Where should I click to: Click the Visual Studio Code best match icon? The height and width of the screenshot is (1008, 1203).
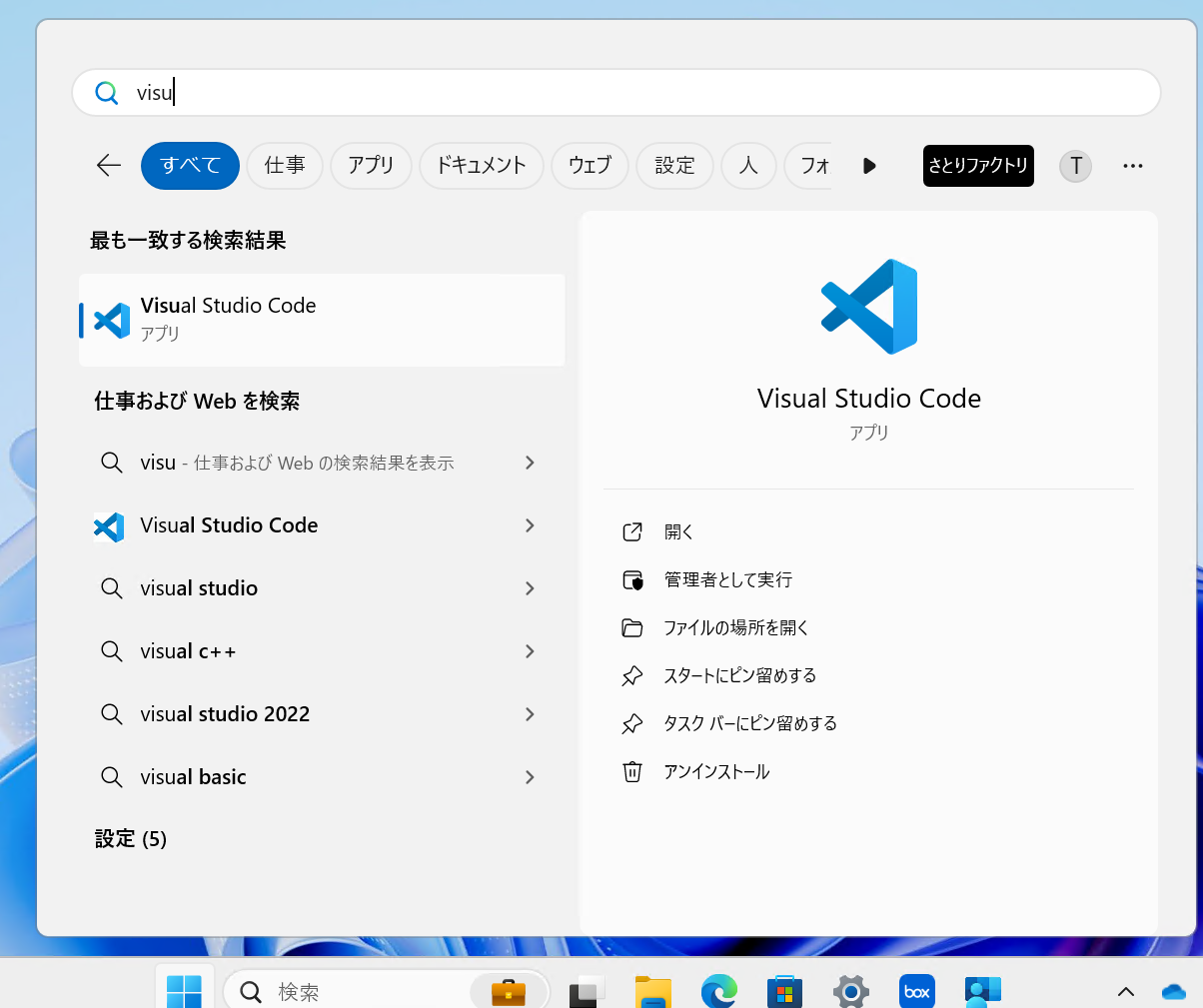[112, 320]
